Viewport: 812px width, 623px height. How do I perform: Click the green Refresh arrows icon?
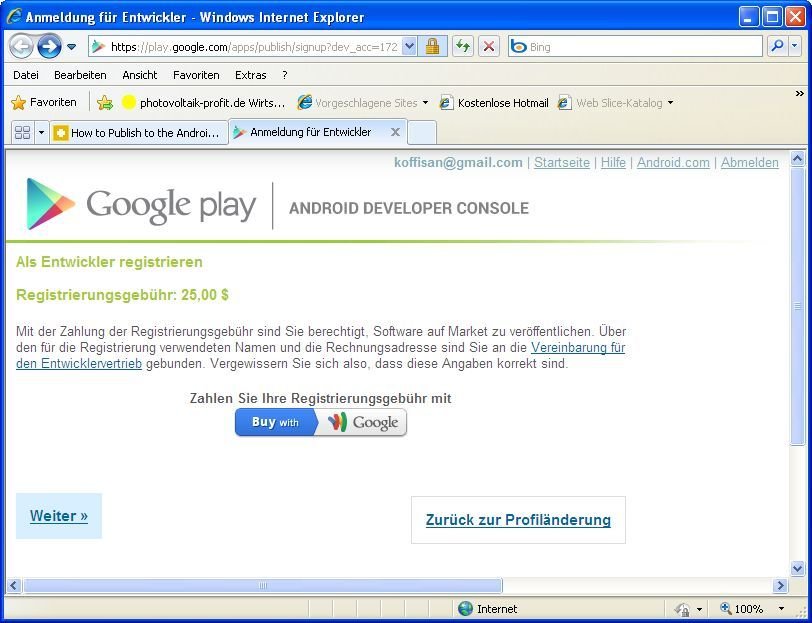pyautogui.click(x=463, y=47)
